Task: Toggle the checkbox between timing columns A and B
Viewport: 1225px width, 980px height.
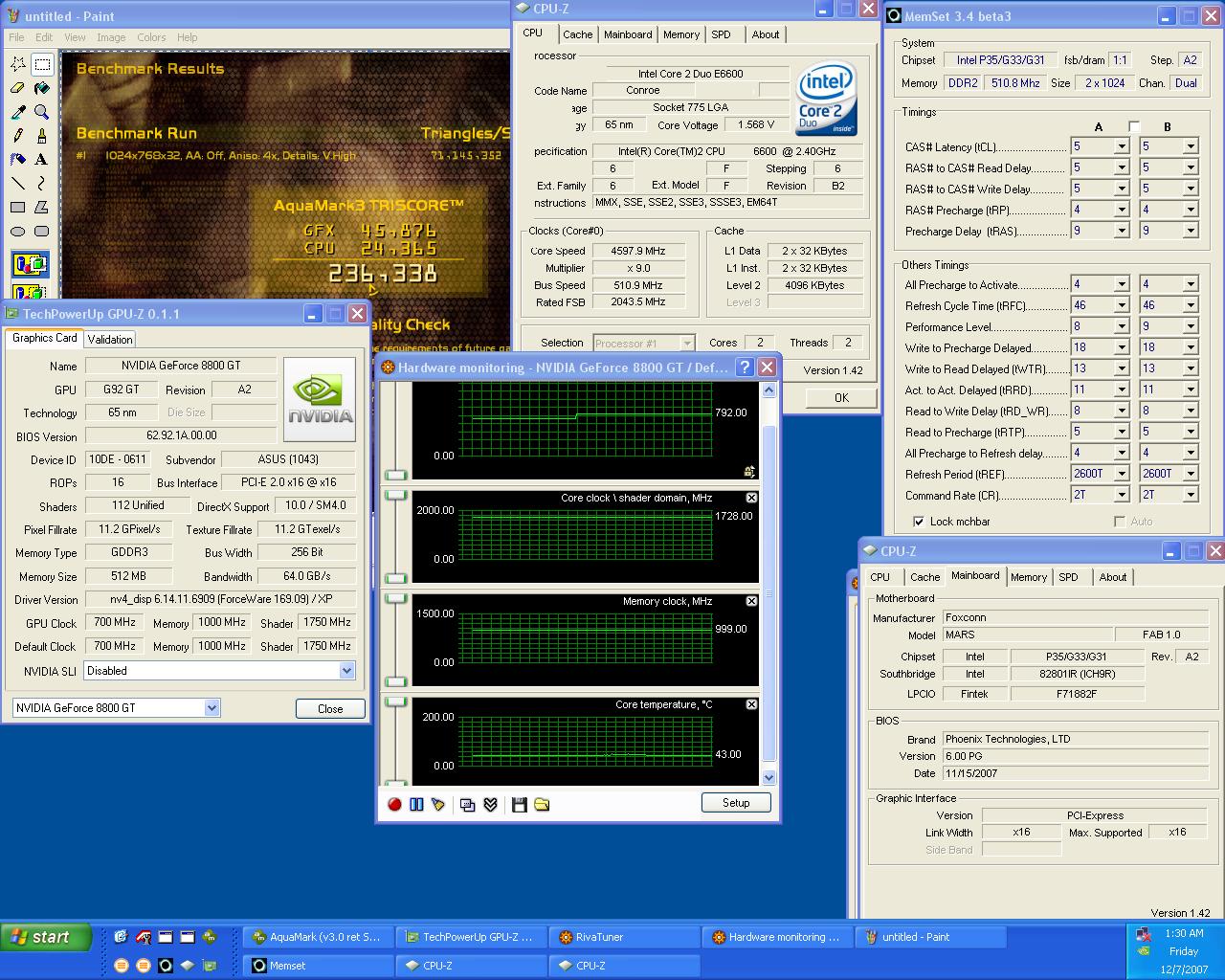Action: (1134, 126)
